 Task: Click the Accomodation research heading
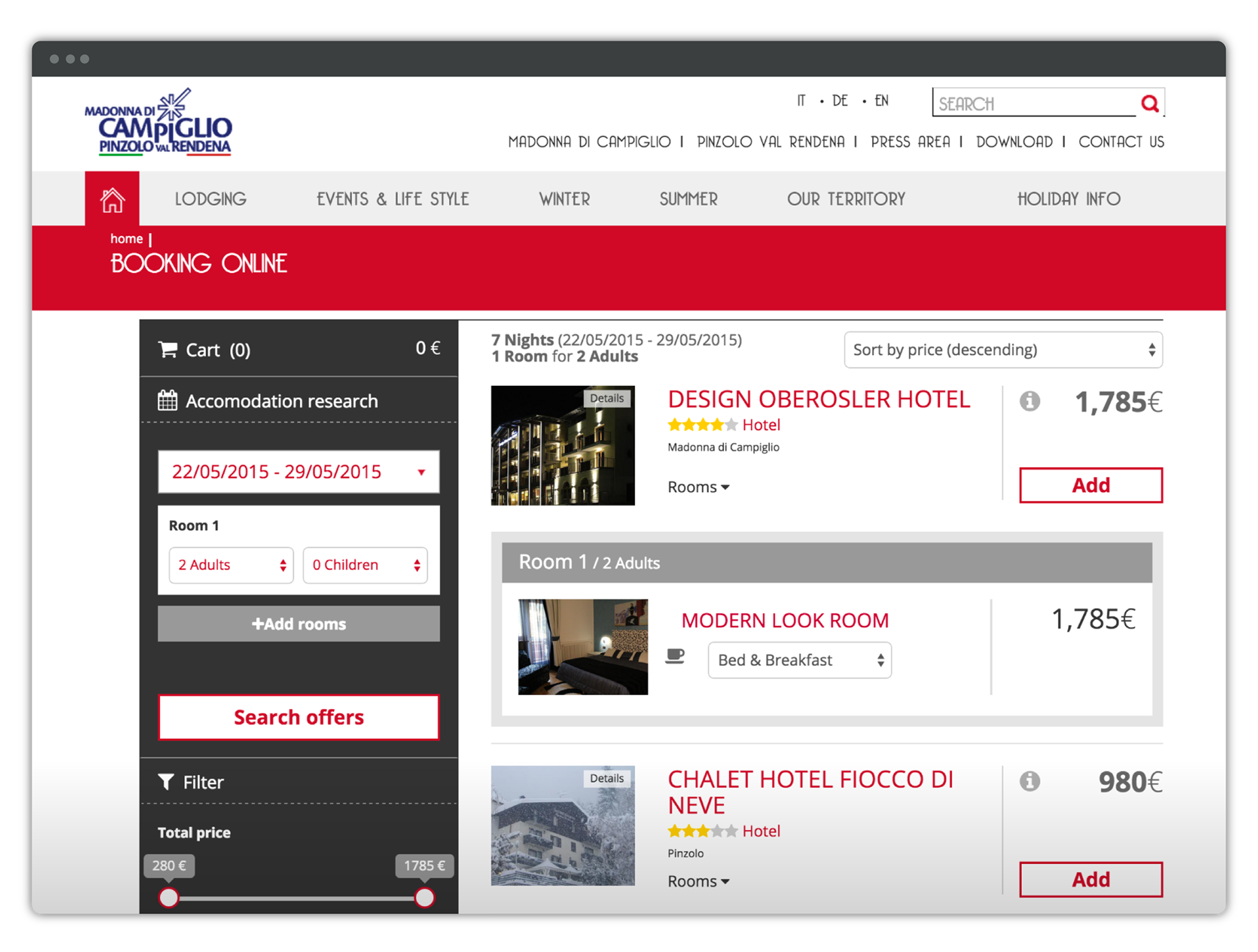[282, 401]
